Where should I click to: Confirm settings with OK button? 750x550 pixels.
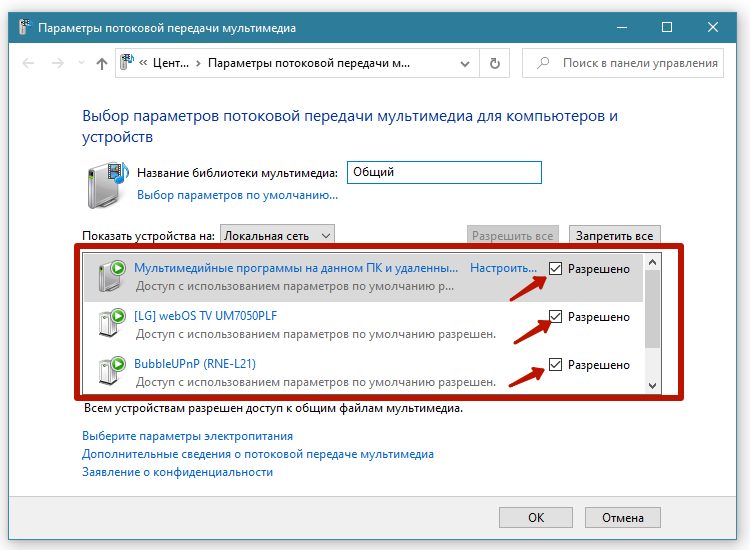coord(536,517)
